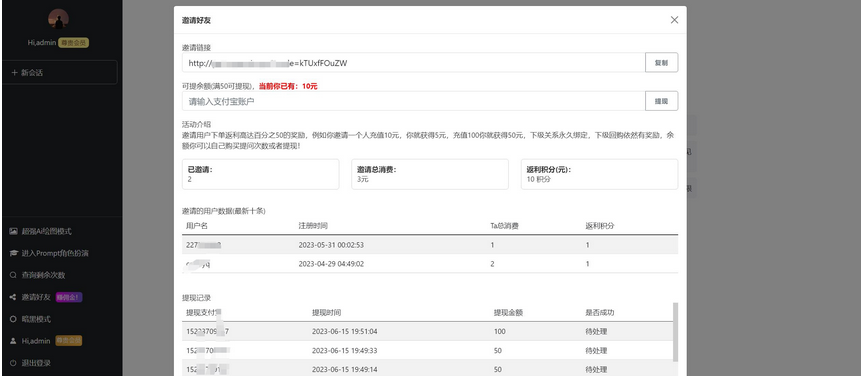Click the user avatar at sidebar top
Viewport: 861px width, 376px height.
[58, 19]
